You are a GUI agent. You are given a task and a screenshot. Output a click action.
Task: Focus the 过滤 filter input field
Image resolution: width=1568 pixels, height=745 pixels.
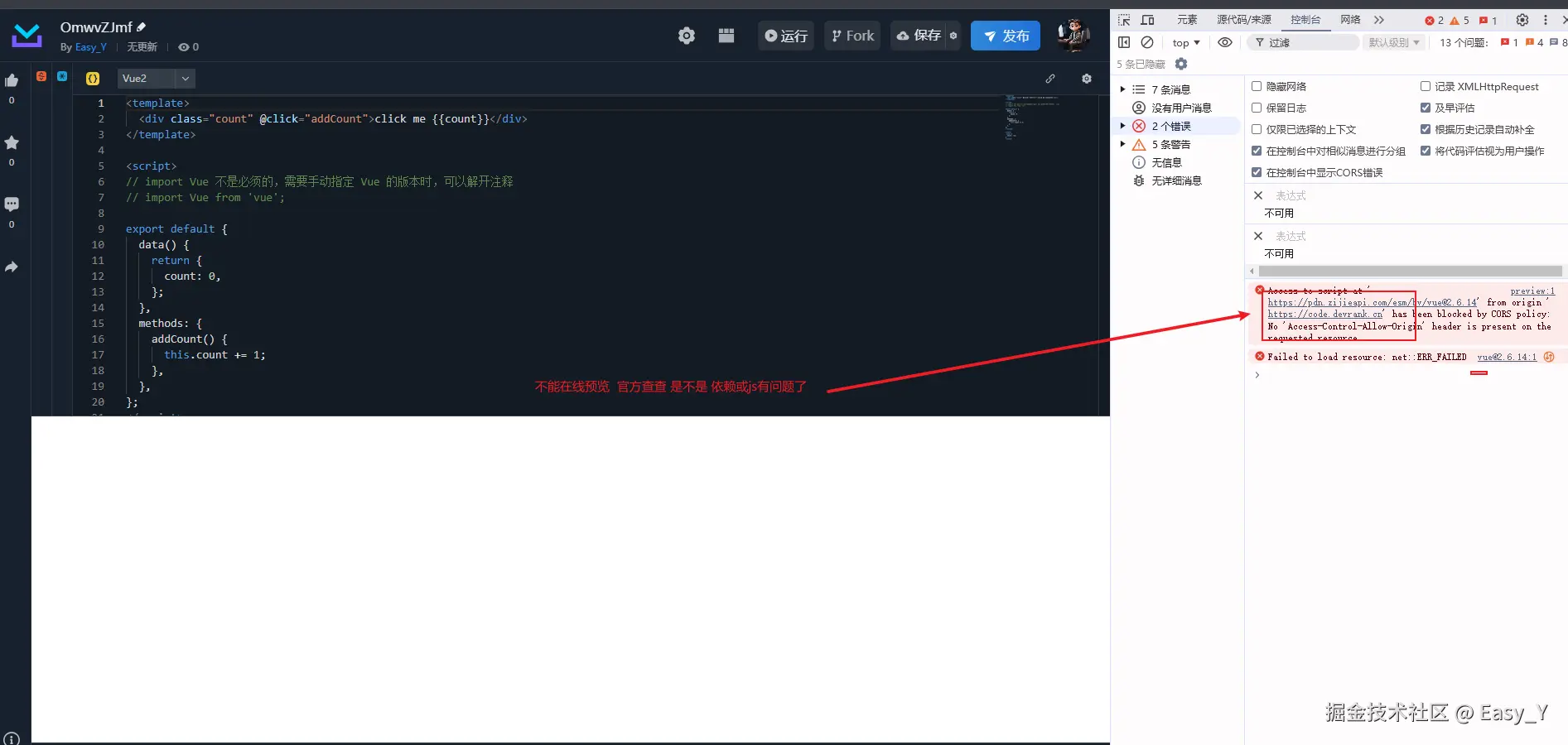[1305, 42]
